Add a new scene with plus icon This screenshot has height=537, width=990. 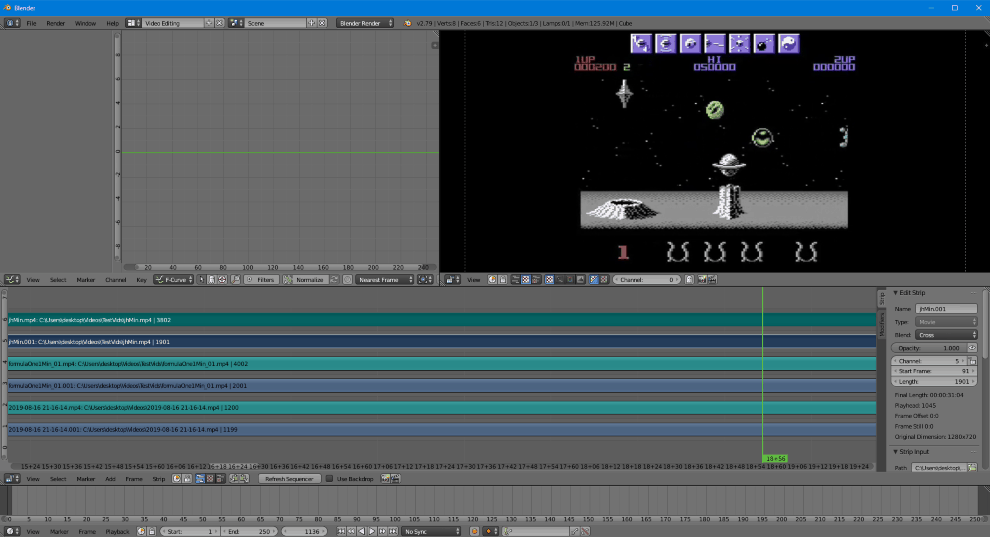pos(311,23)
